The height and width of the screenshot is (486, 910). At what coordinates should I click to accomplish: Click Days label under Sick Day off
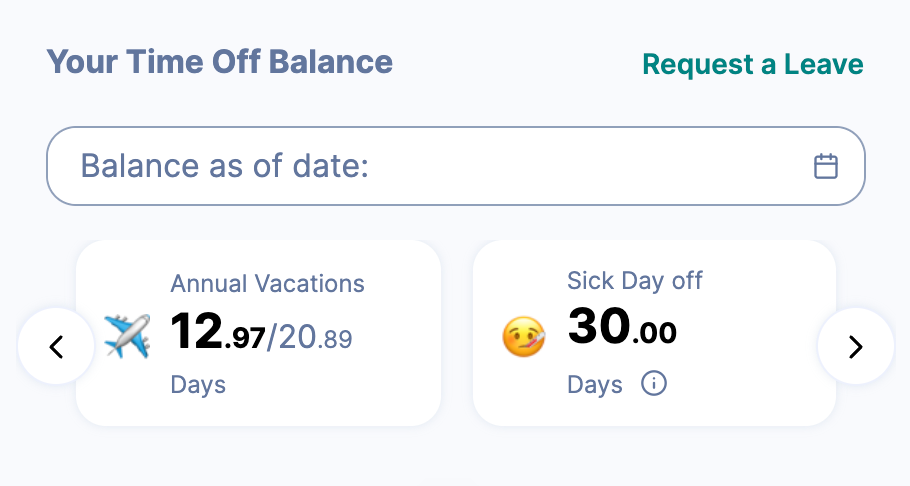594,384
